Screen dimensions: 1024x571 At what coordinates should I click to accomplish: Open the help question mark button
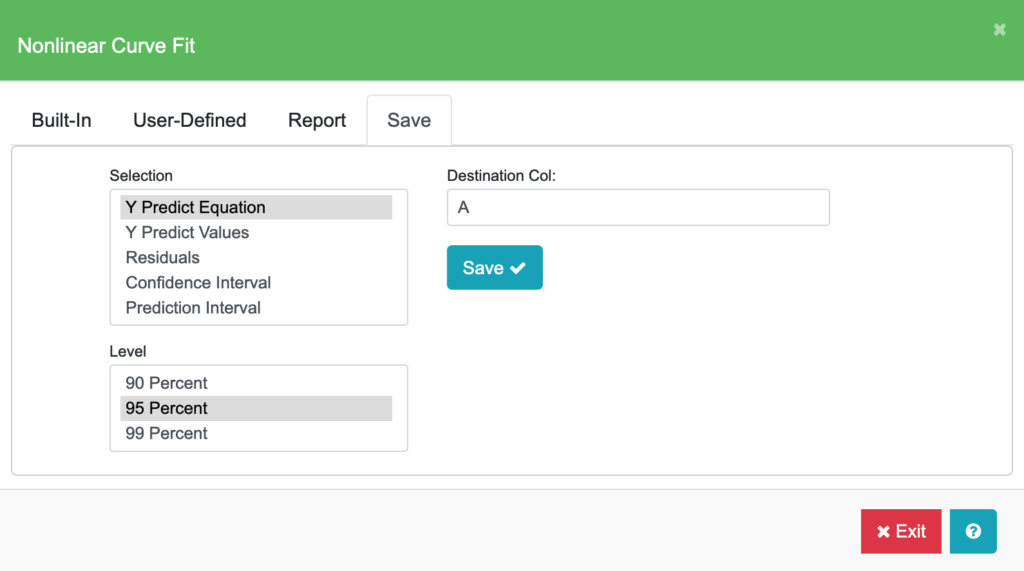pos(973,531)
